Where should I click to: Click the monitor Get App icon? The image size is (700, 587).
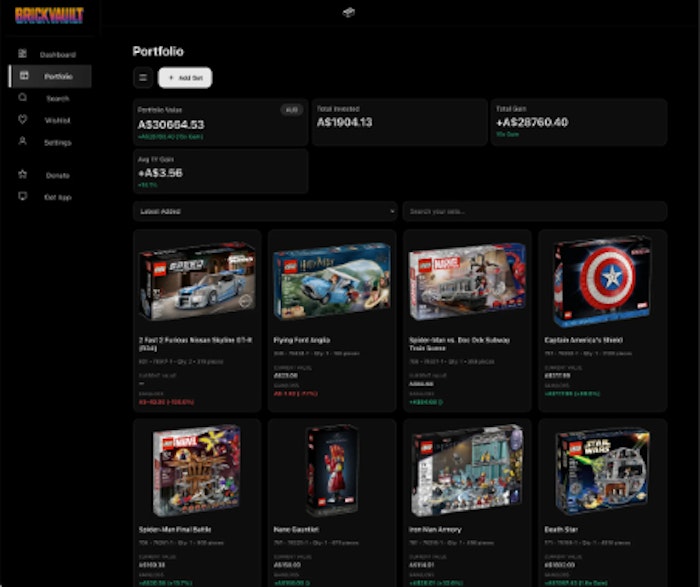point(22,196)
